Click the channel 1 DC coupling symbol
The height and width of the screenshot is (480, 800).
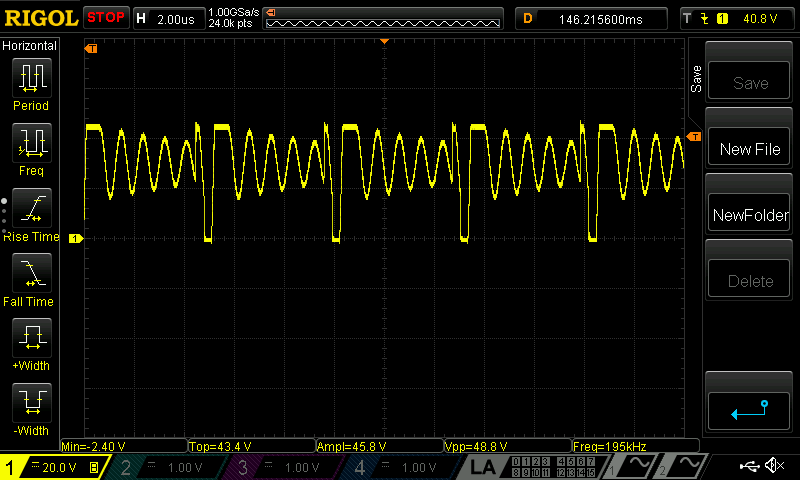[x=35, y=465]
